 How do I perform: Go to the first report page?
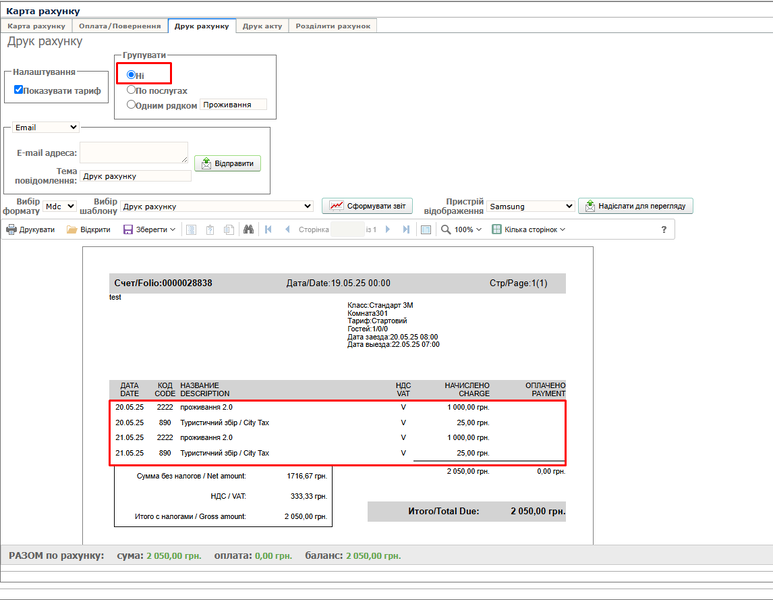[x=268, y=230]
